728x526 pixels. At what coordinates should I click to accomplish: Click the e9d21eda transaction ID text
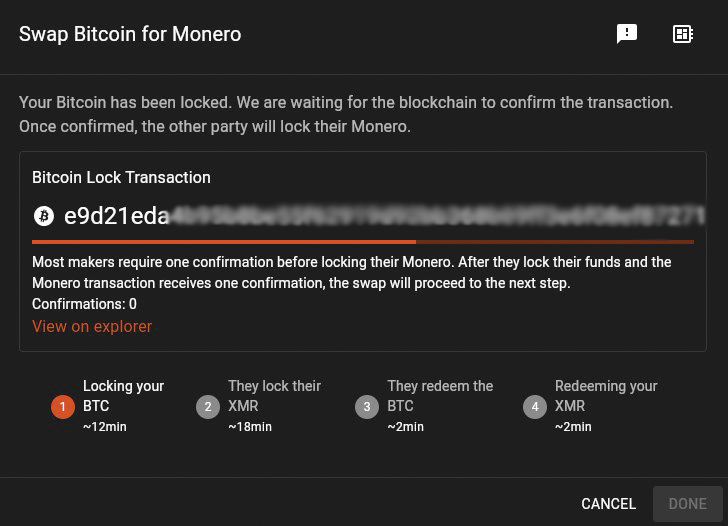pyautogui.click(x=116, y=215)
